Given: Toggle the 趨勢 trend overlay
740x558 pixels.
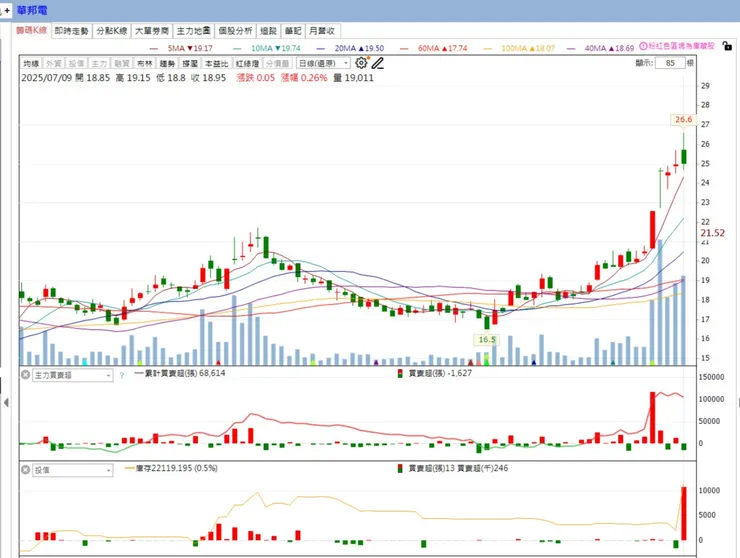Looking at the screenshot, I should (x=167, y=63).
